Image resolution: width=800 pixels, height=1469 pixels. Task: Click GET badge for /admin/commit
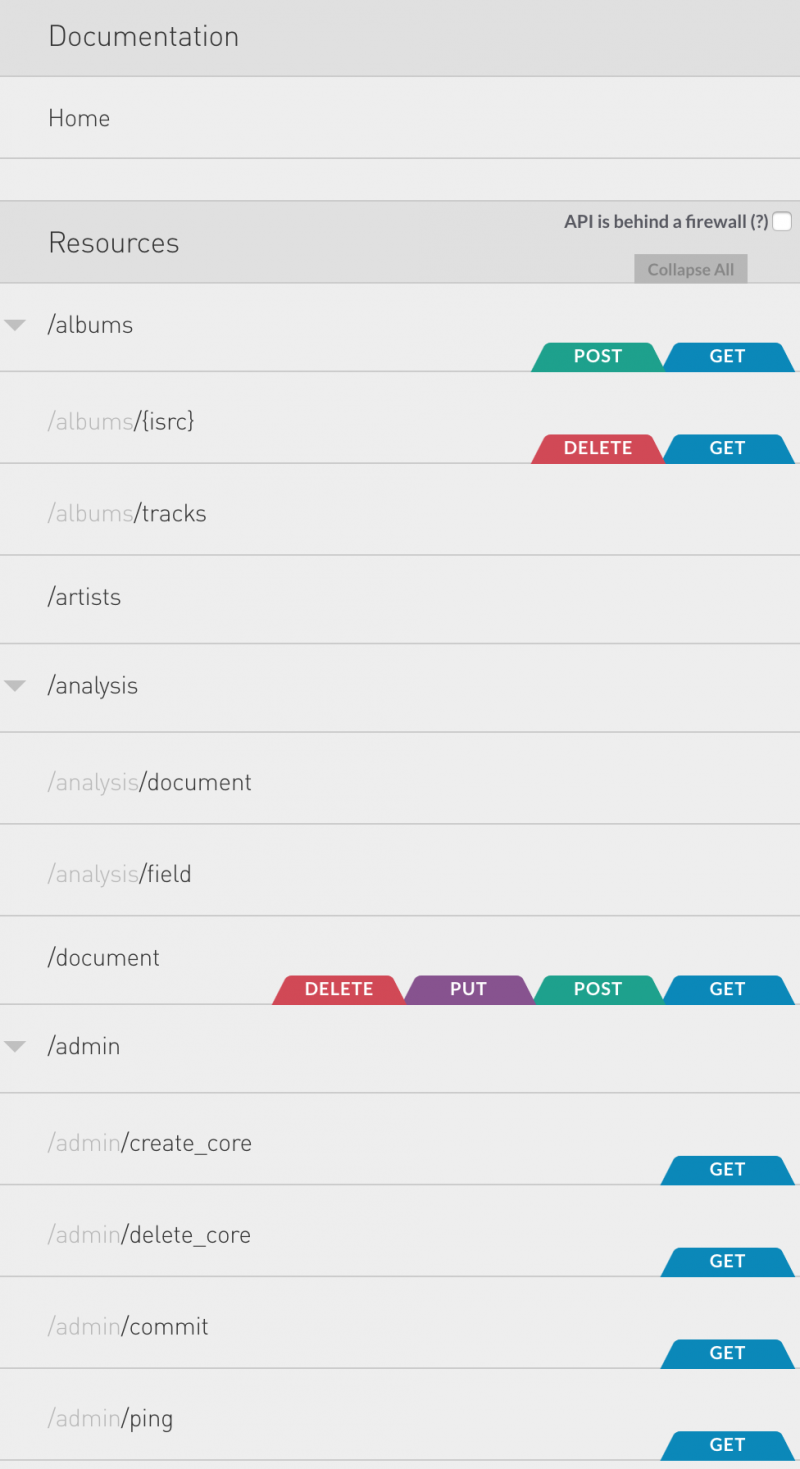click(x=727, y=1354)
